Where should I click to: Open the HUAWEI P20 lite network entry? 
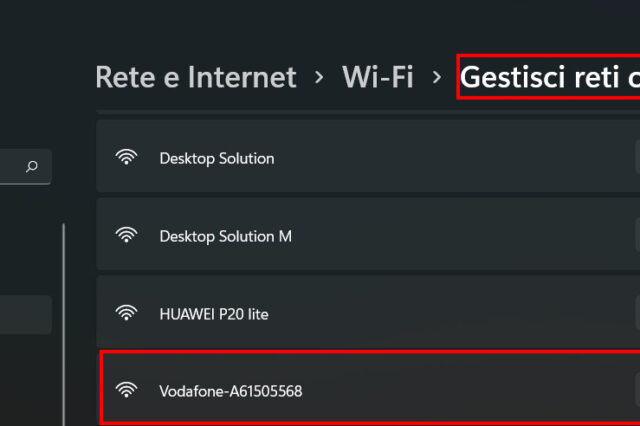pyautogui.click(x=214, y=314)
